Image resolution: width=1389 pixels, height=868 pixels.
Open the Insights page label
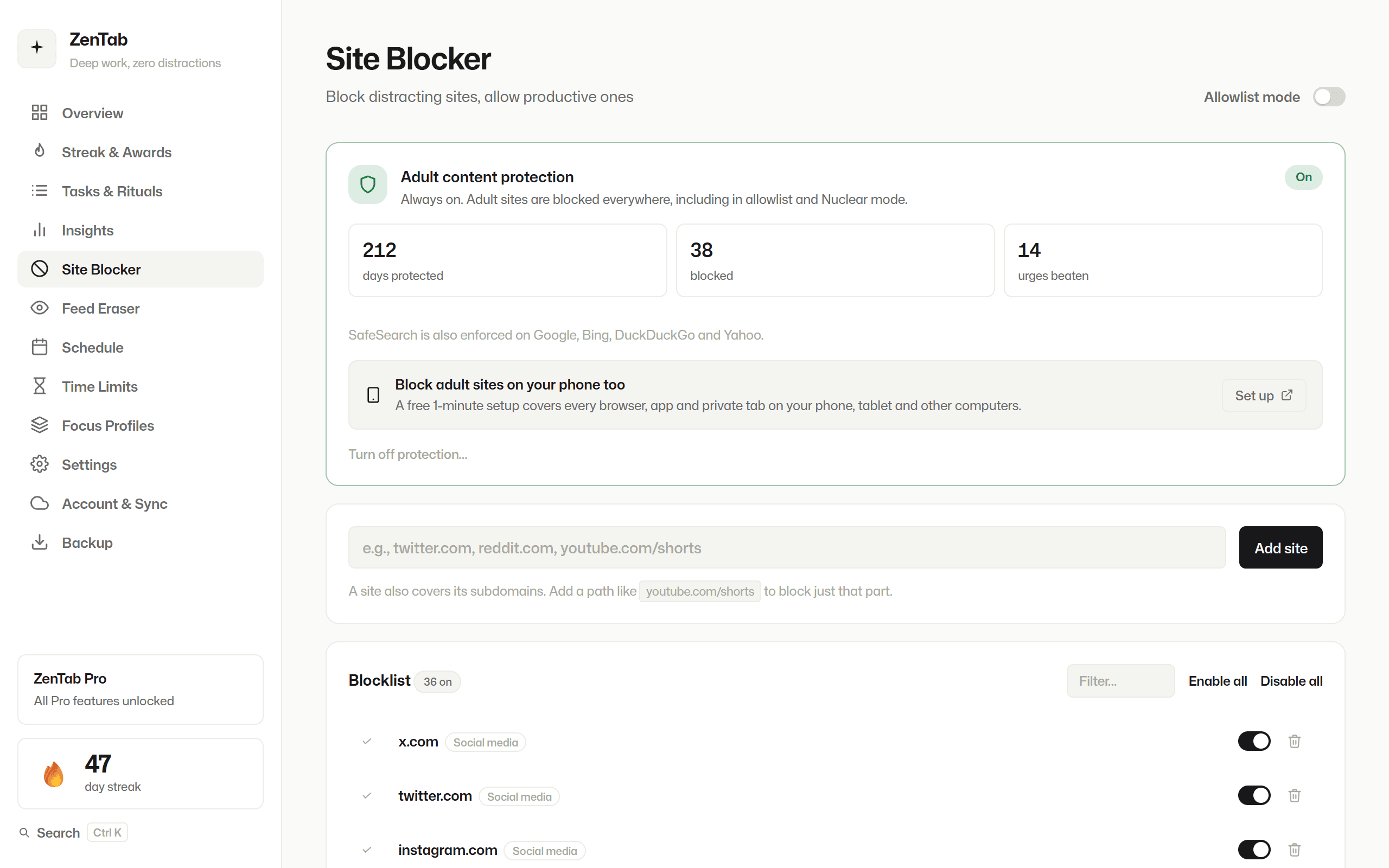(x=88, y=230)
